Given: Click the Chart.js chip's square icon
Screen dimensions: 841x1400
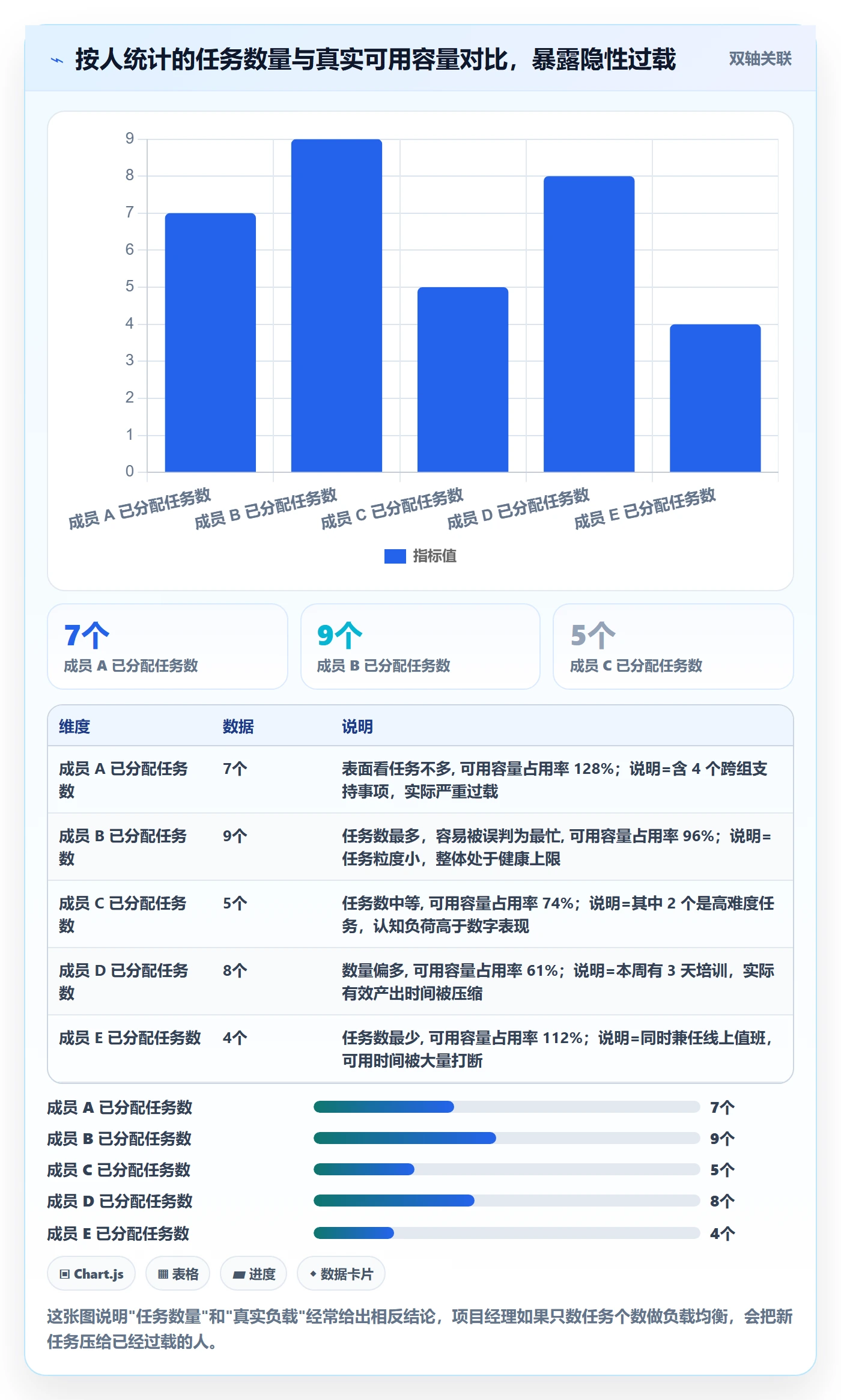Looking at the screenshot, I should 65,1274.
